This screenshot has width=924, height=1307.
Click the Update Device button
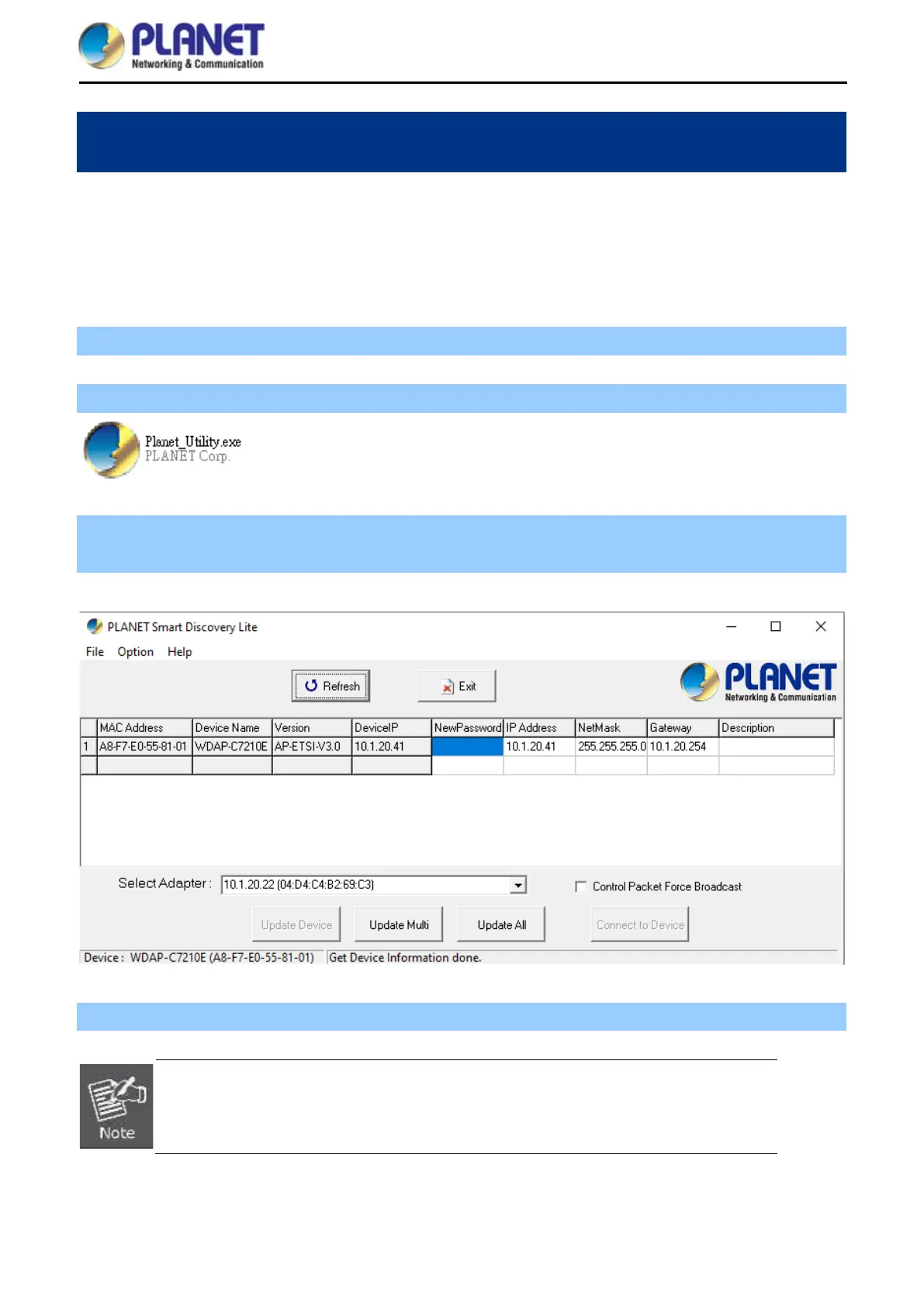(x=296, y=924)
